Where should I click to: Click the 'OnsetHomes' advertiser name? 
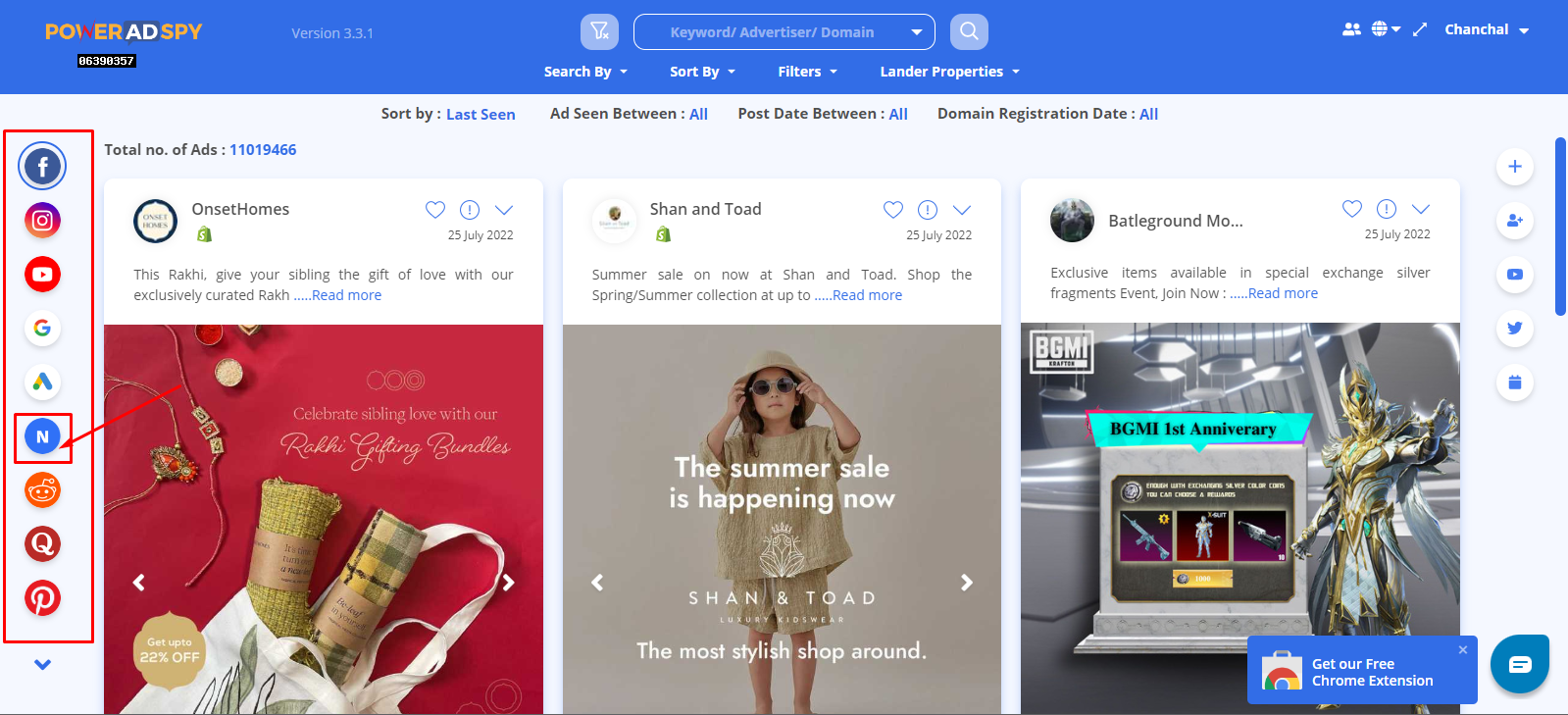tap(240, 209)
